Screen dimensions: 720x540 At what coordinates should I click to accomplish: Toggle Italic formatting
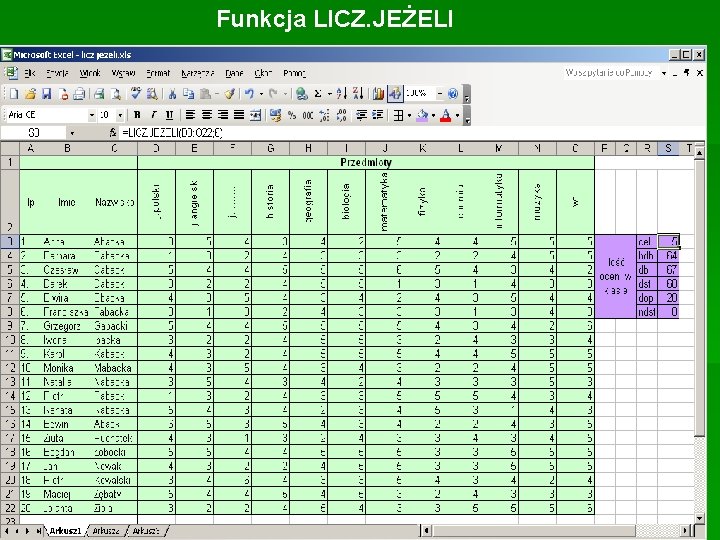click(x=153, y=115)
